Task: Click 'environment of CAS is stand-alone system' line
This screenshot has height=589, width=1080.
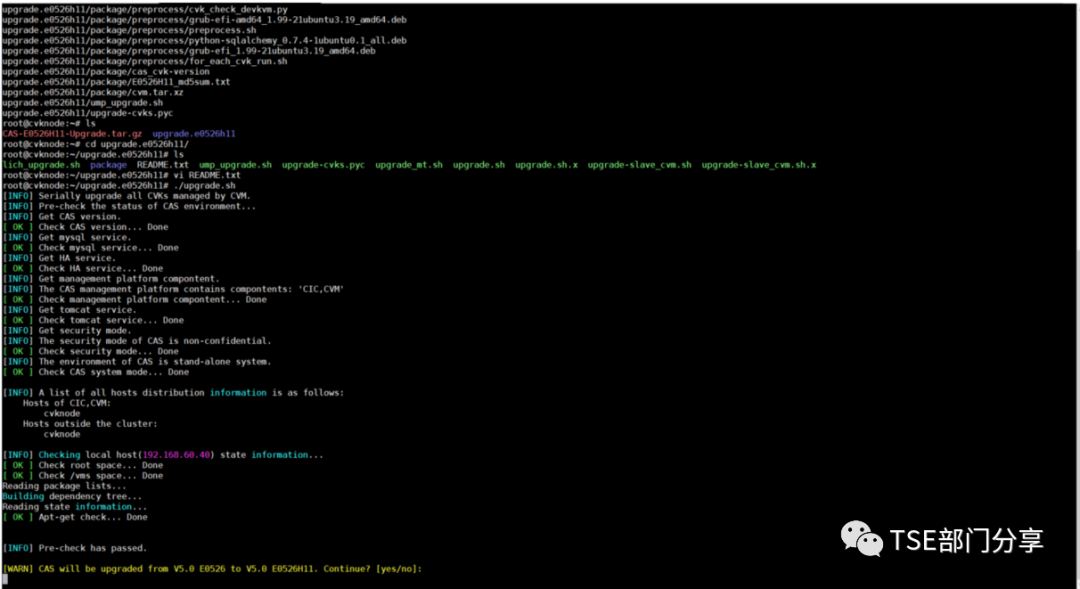Action: (x=136, y=361)
